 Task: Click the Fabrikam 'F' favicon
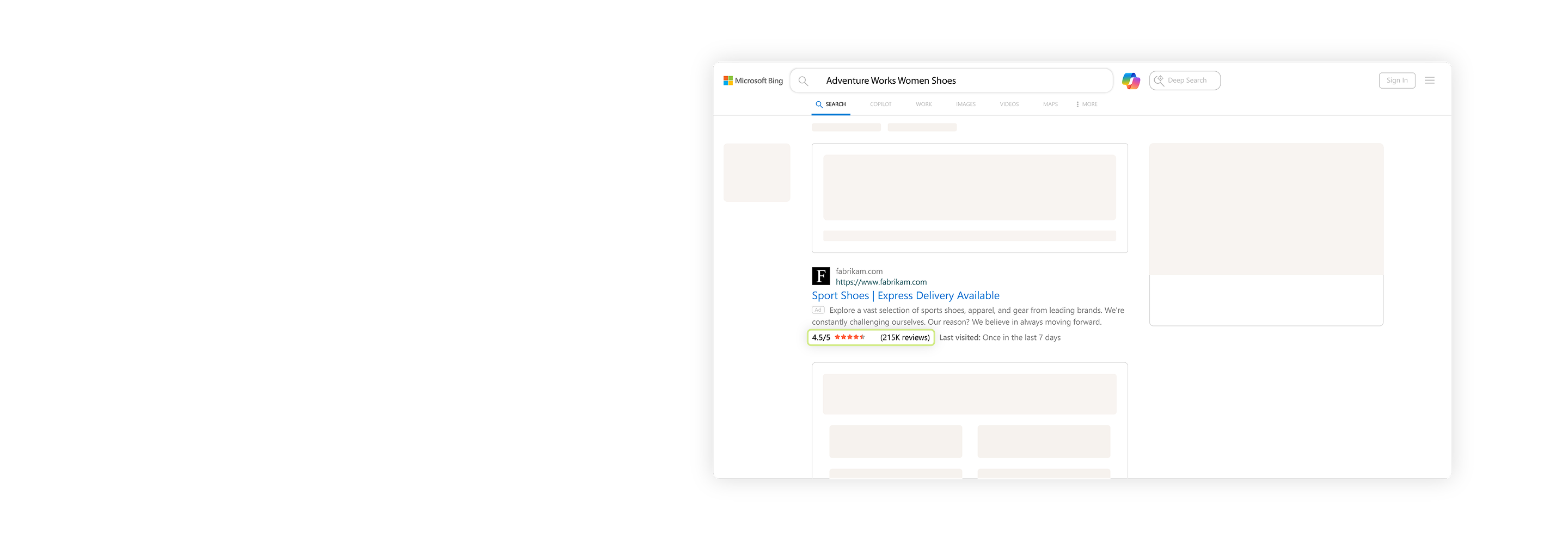820,276
